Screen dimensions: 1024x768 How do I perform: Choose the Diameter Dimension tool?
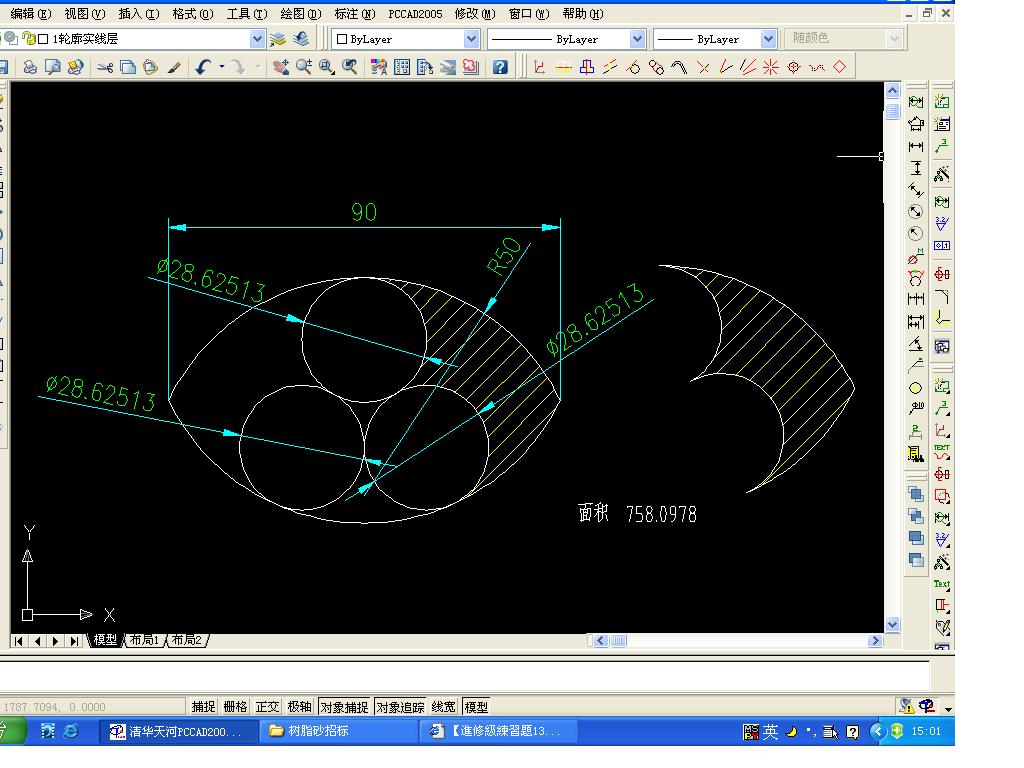coord(916,212)
